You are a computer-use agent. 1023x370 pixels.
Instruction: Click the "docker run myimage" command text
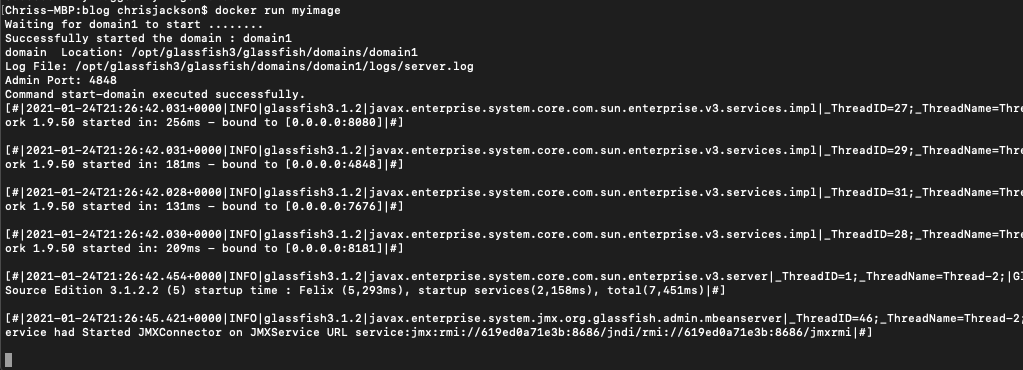click(x=277, y=10)
